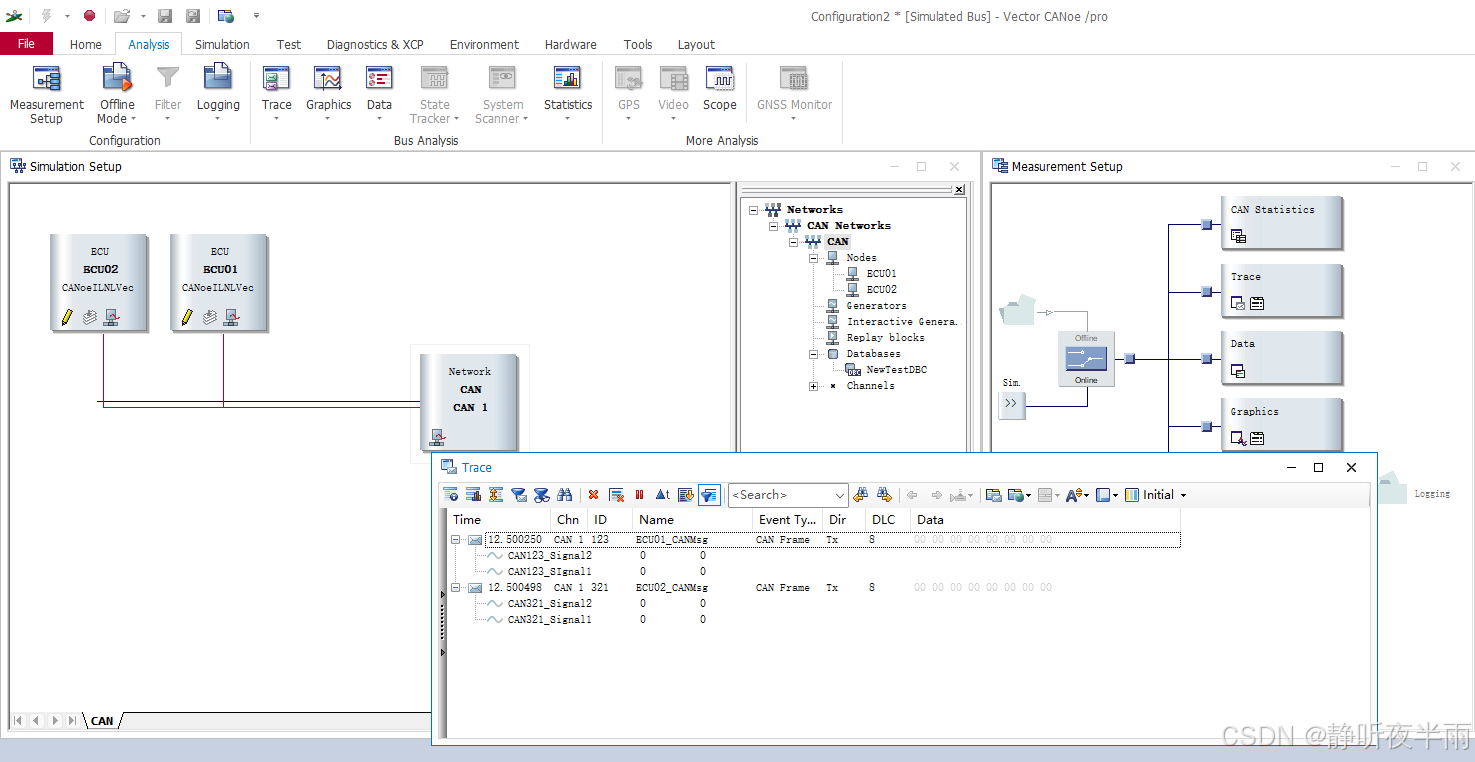Open the Statistics ribbon icon
Image resolution: width=1475 pixels, height=762 pixels.
point(567,78)
